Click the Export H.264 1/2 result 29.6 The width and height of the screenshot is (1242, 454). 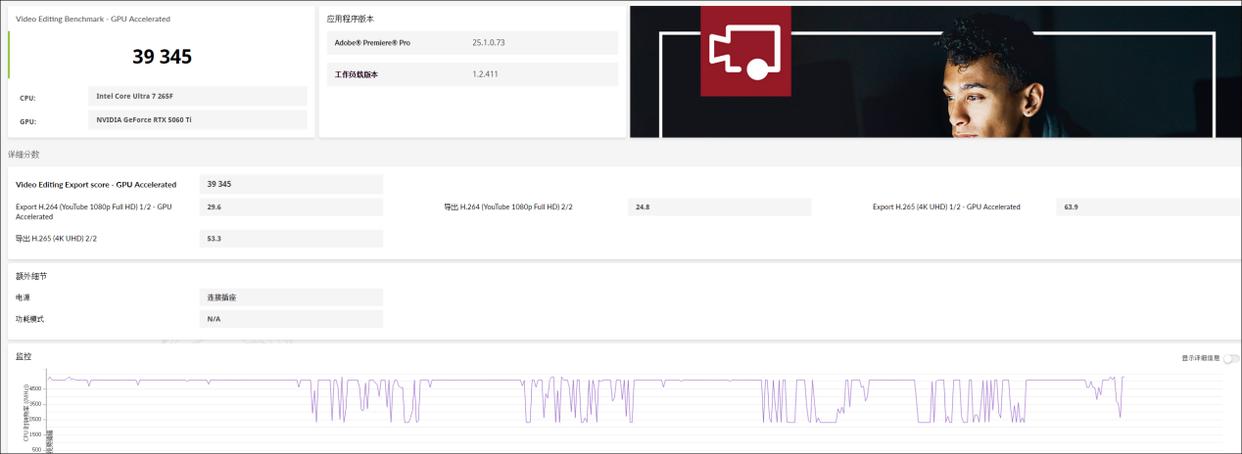(290, 207)
